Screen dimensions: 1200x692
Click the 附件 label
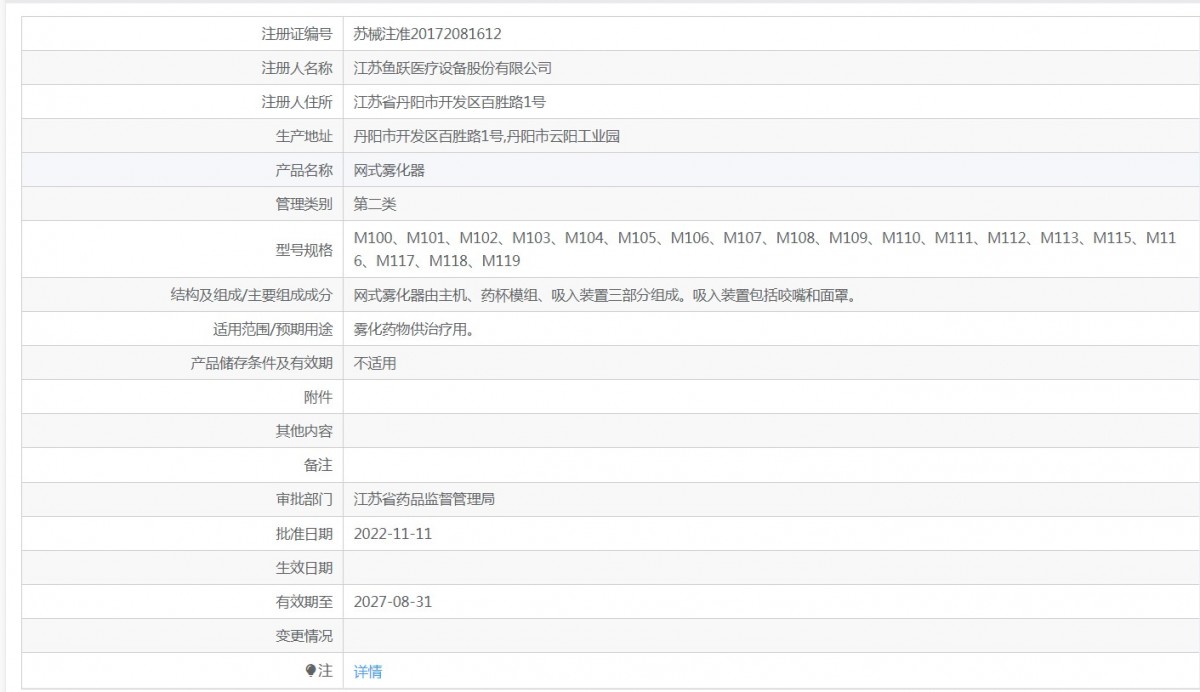318,397
